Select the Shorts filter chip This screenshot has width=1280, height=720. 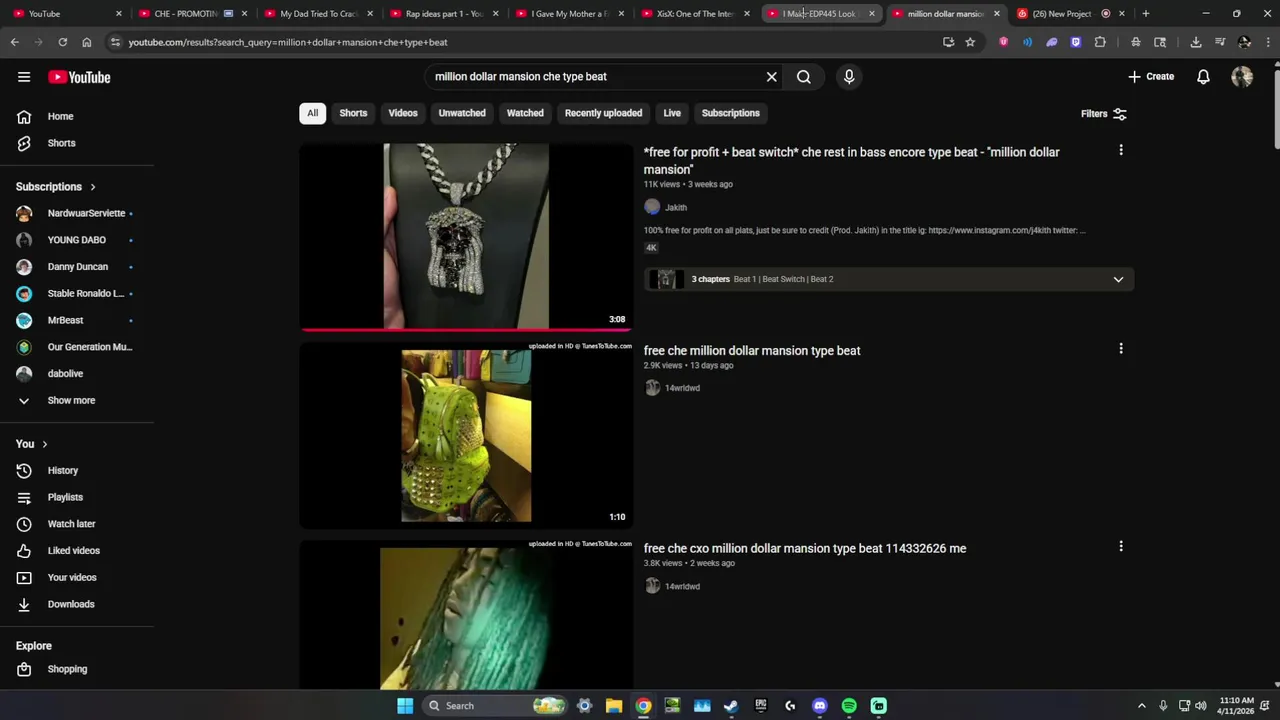353,113
